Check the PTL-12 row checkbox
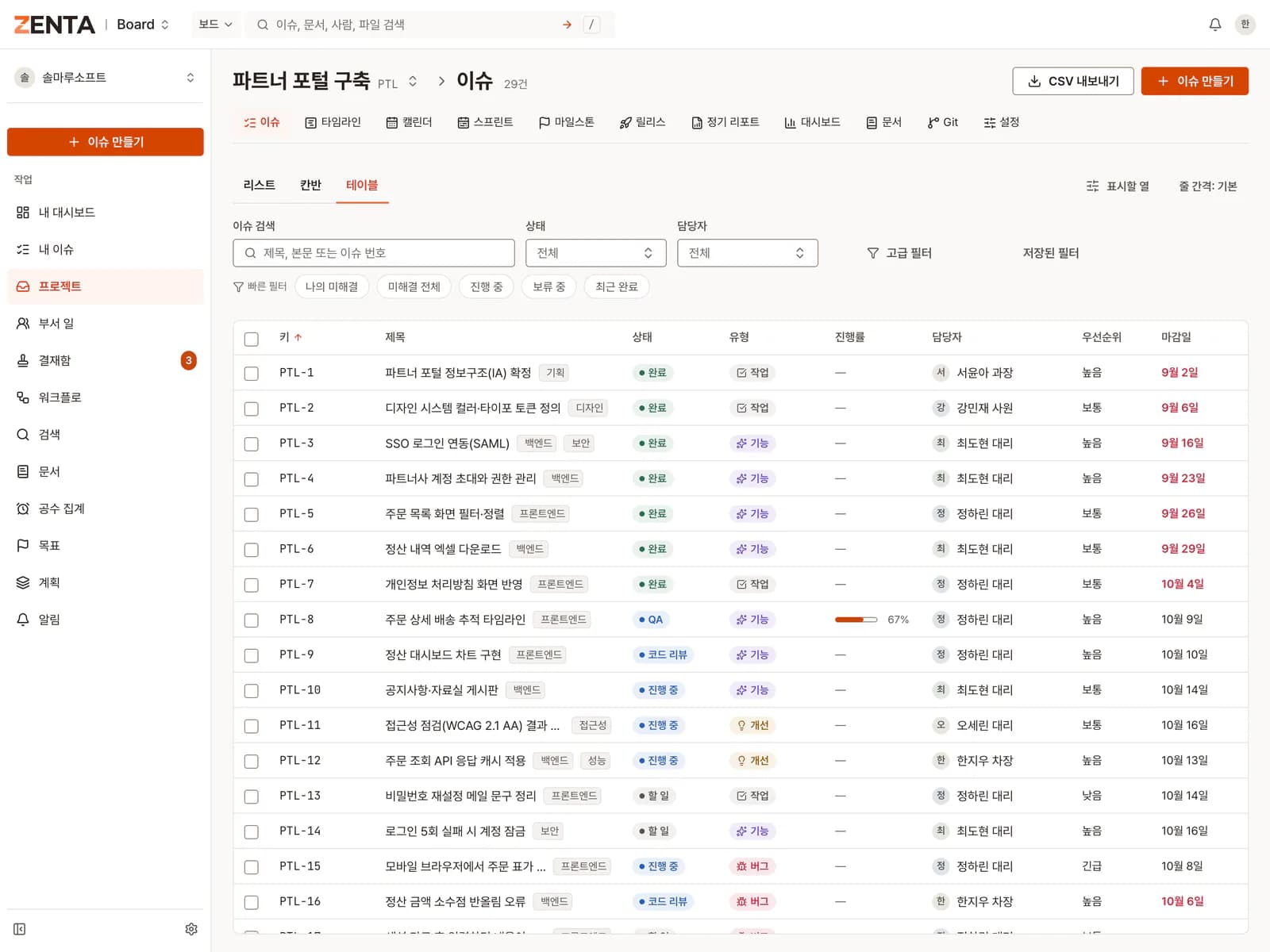 tap(252, 762)
